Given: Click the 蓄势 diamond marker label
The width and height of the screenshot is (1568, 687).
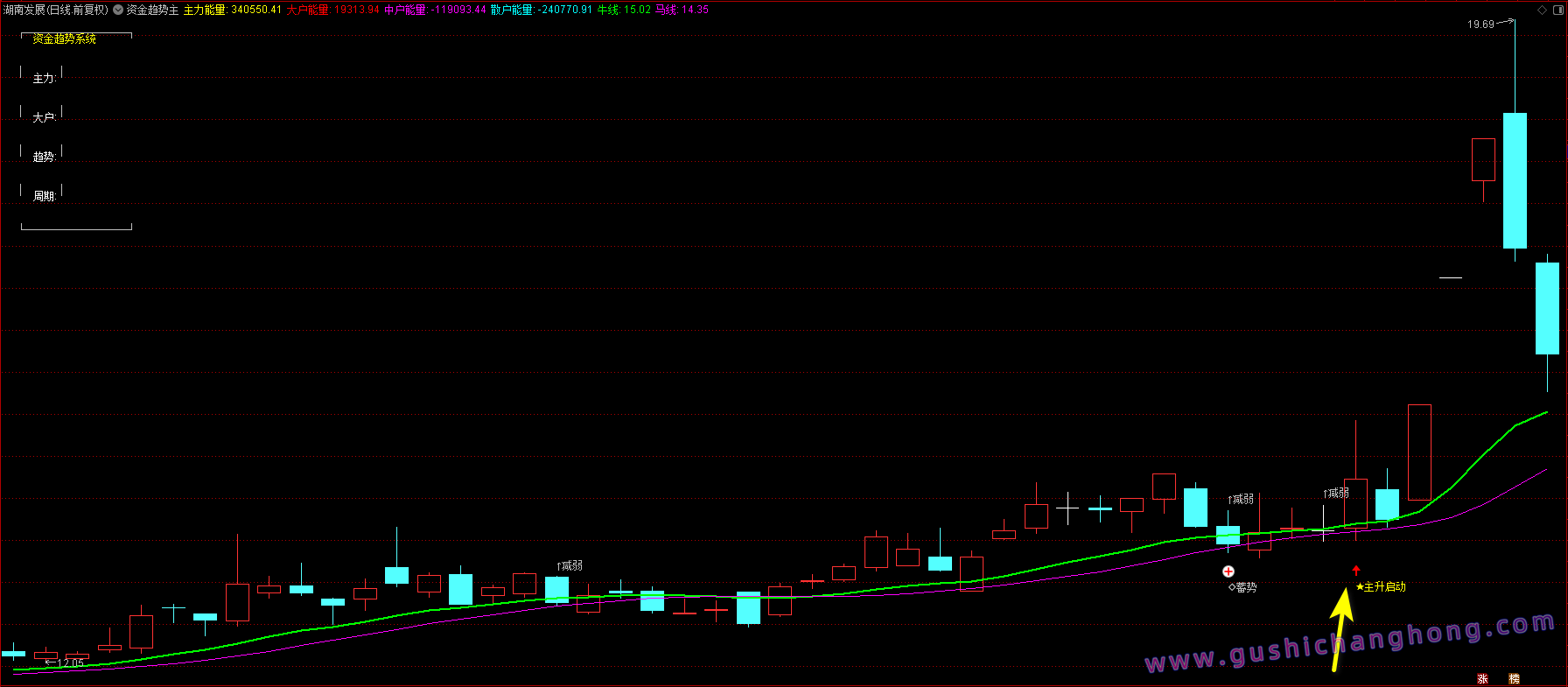Looking at the screenshot, I should coord(1242,587).
